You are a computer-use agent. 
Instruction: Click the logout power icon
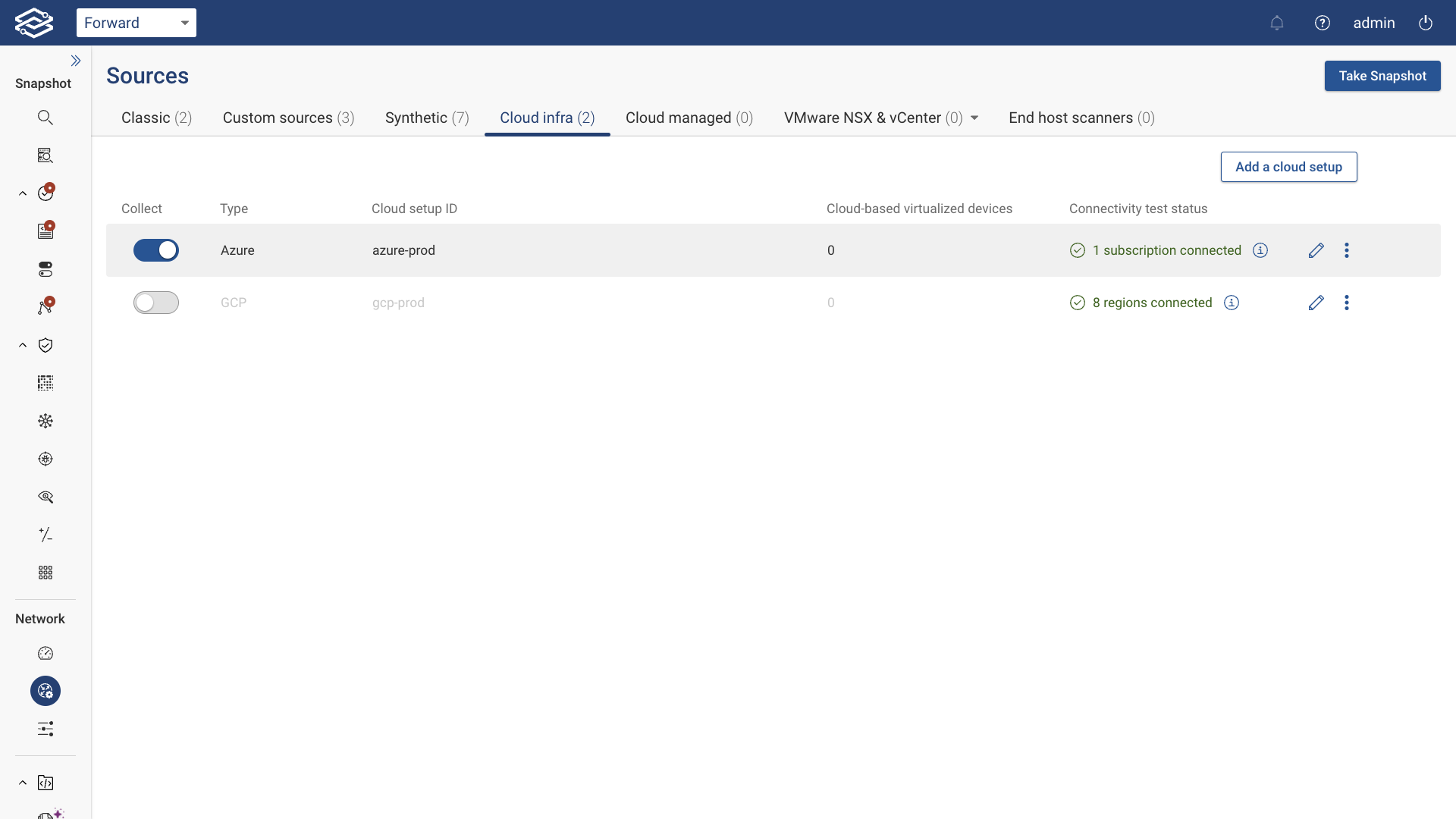pyautogui.click(x=1425, y=23)
